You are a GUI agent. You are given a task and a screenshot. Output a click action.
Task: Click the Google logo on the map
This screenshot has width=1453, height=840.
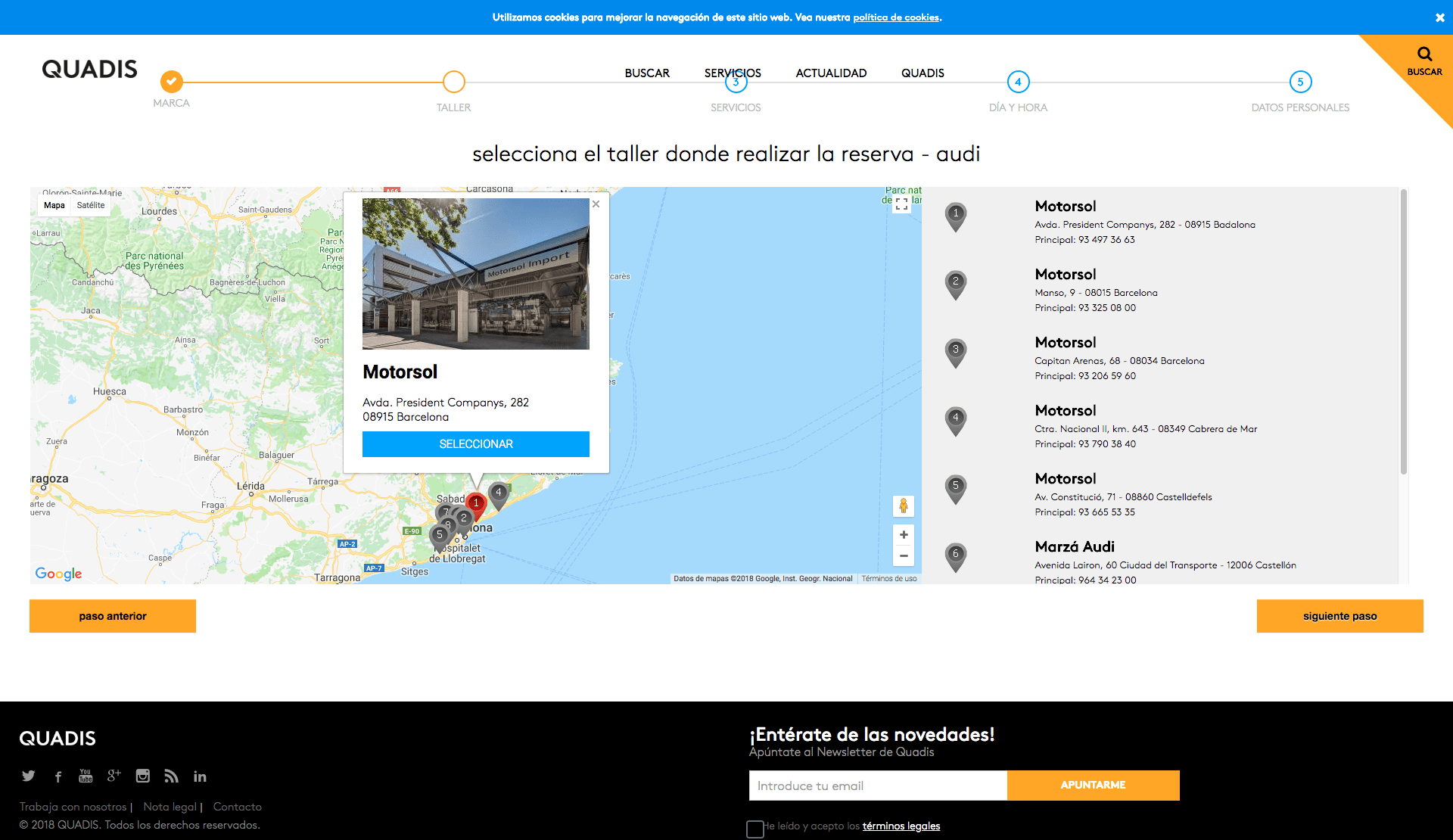[x=58, y=574]
